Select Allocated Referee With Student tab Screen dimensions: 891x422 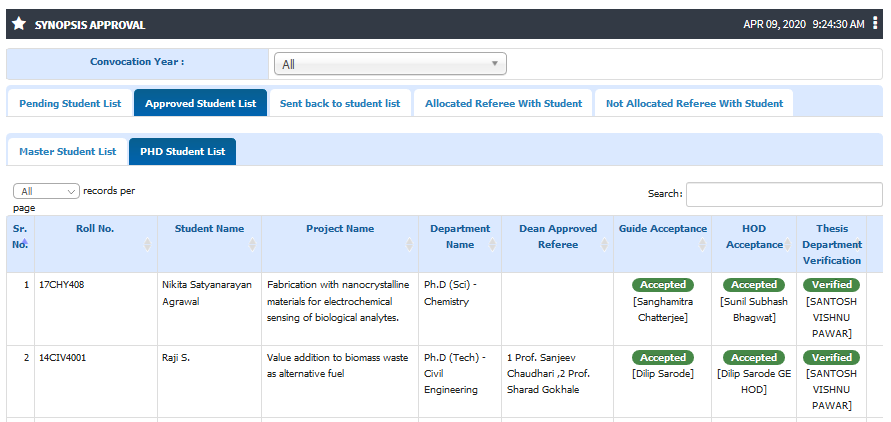coord(503,103)
